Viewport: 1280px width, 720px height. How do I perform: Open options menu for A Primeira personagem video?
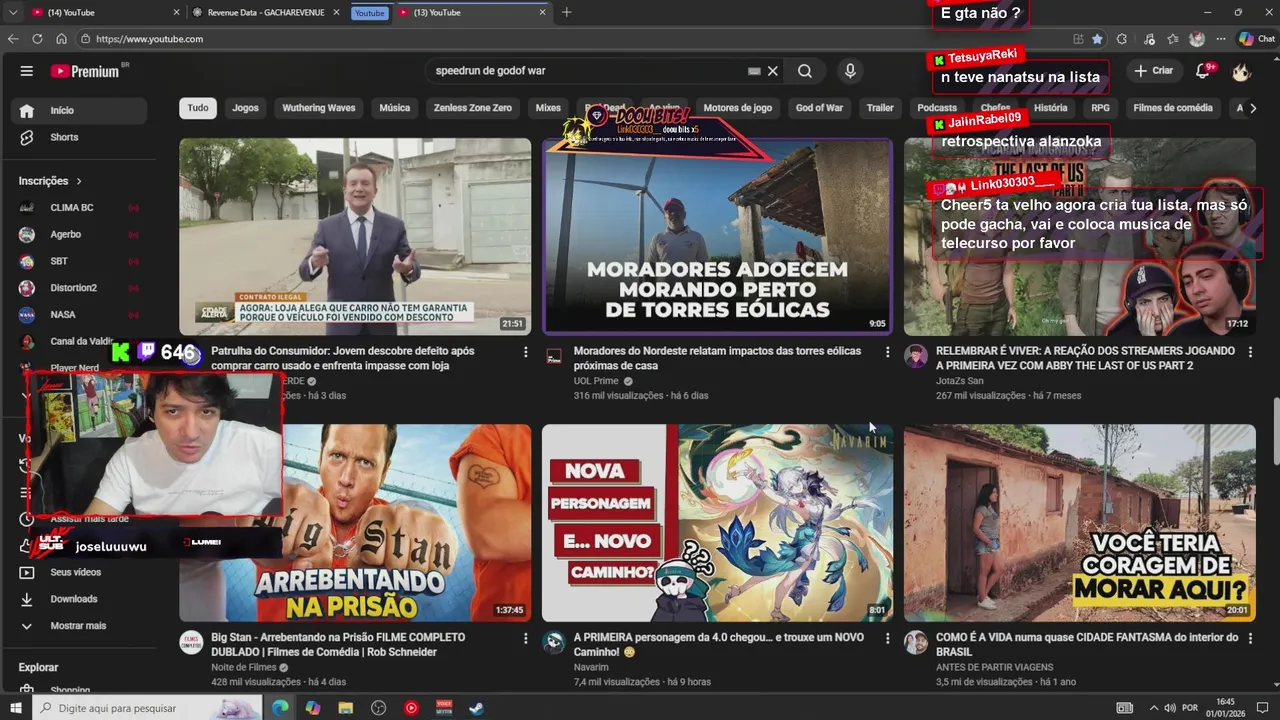pyautogui.click(x=887, y=638)
